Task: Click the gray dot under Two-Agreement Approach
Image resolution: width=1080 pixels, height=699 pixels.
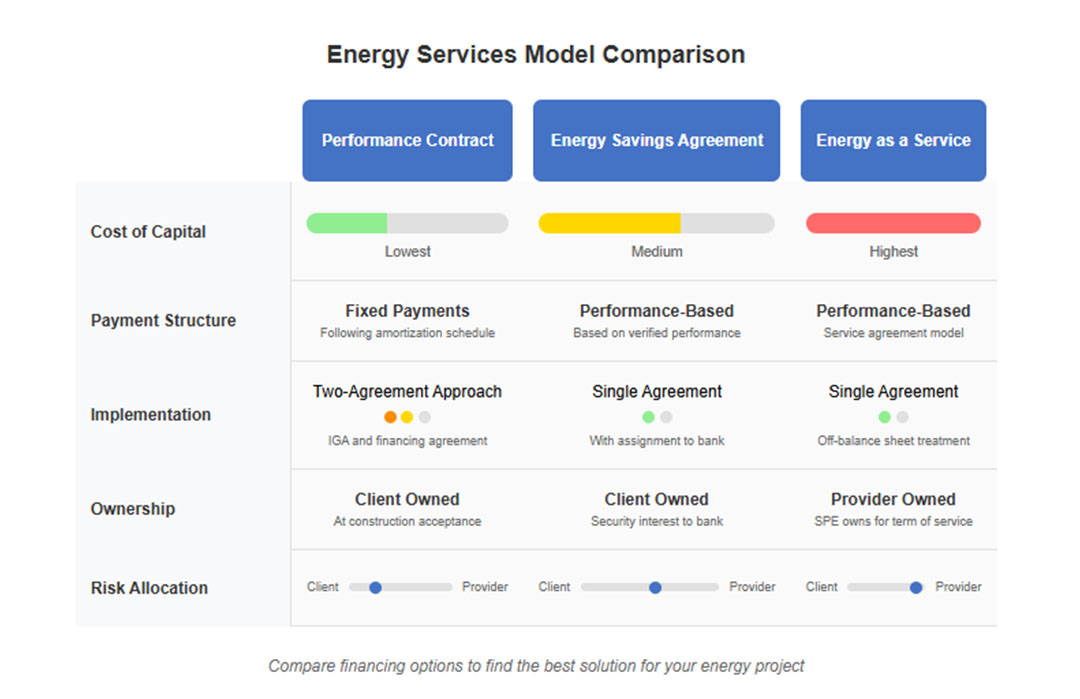Action: [424, 417]
